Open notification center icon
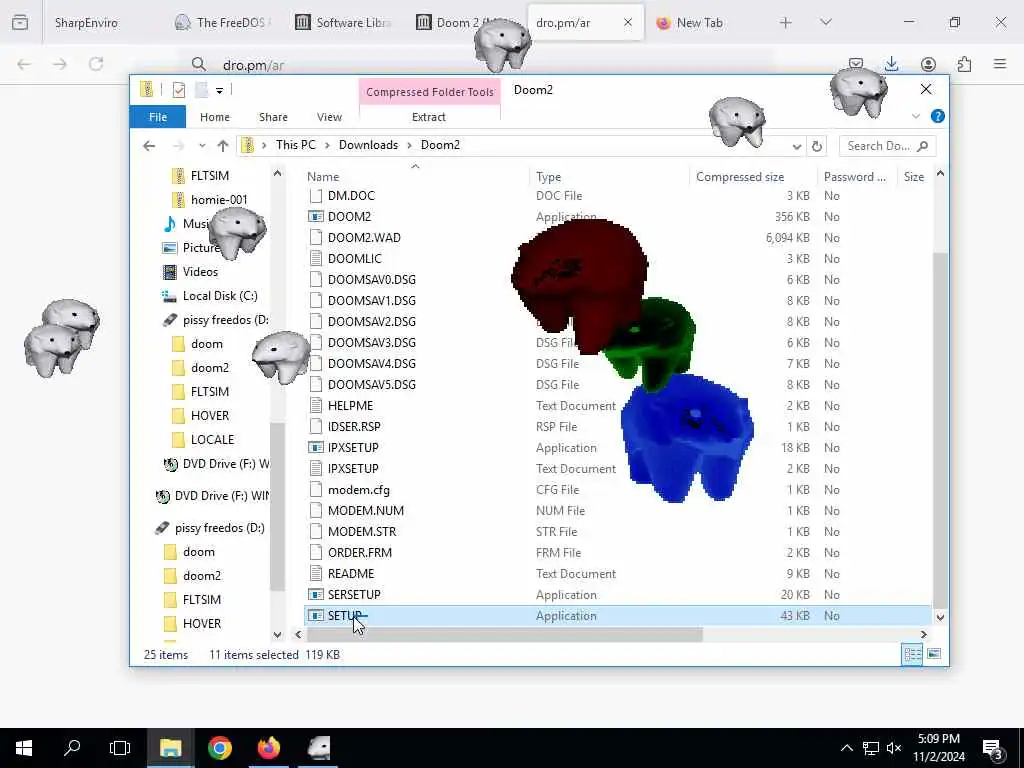 [994, 750]
